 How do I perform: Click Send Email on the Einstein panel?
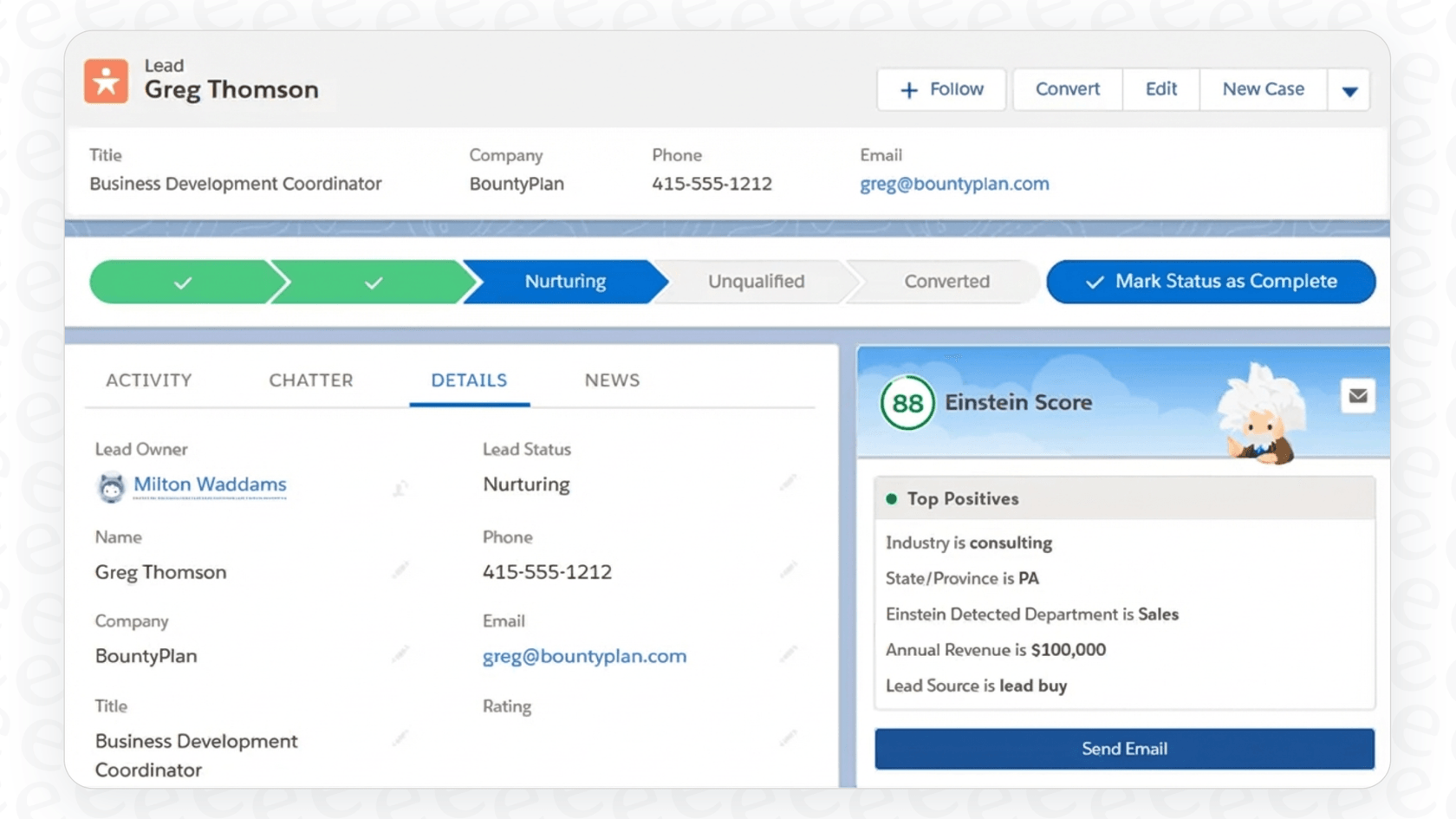click(x=1123, y=748)
